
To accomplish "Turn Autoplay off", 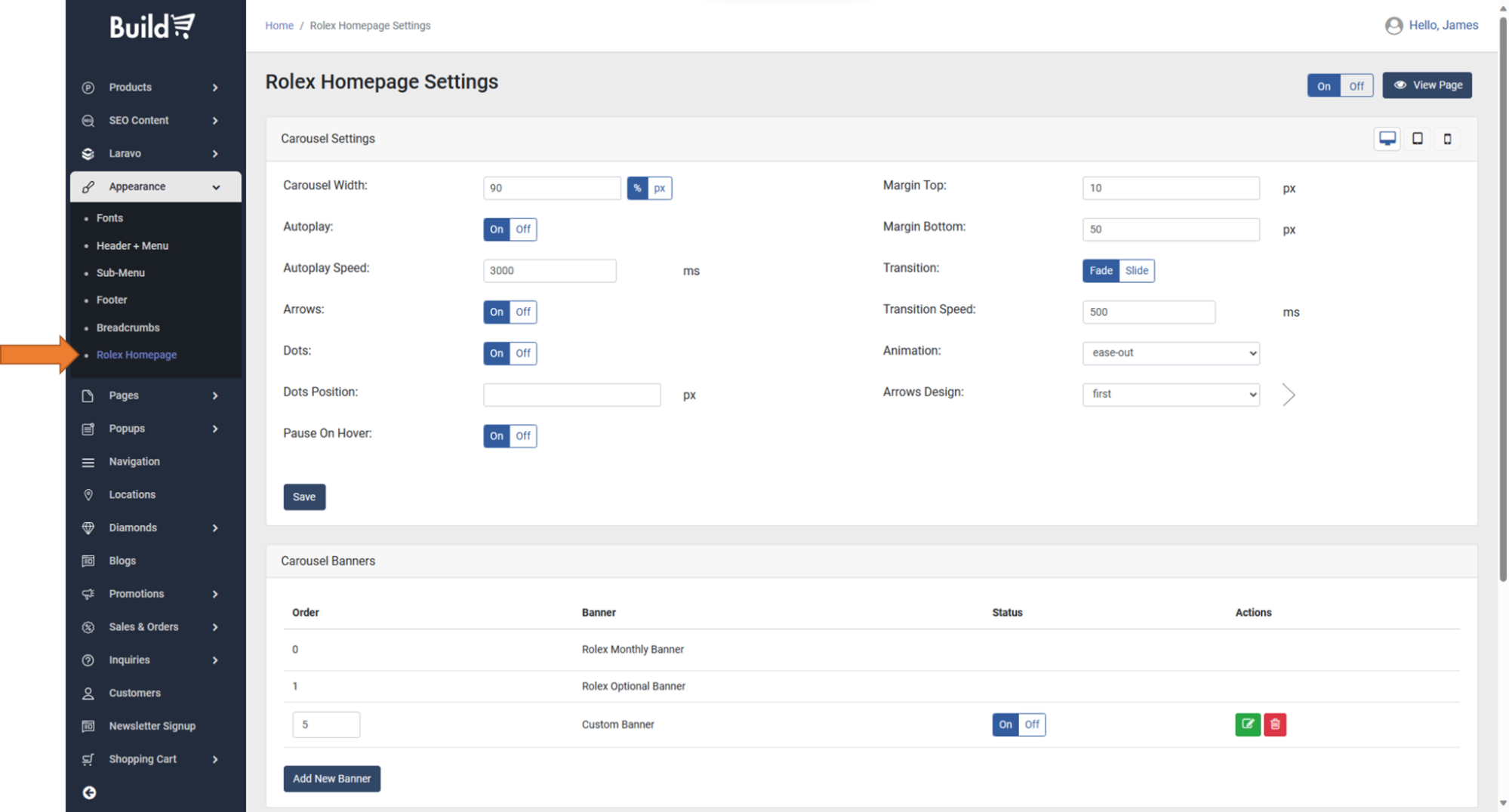I will tap(523, 229).
